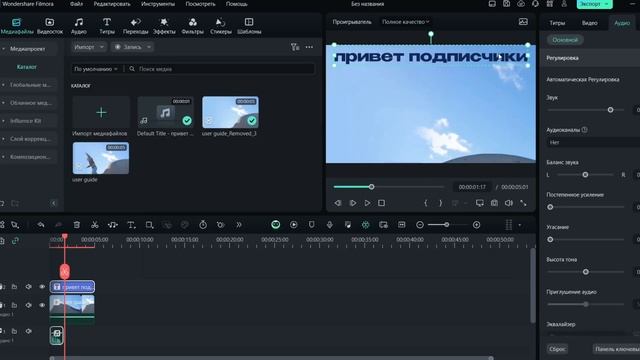Adjust the Высота тона pitch slider
This screenshot has height=360, width=640.
(x=586, y=272)
